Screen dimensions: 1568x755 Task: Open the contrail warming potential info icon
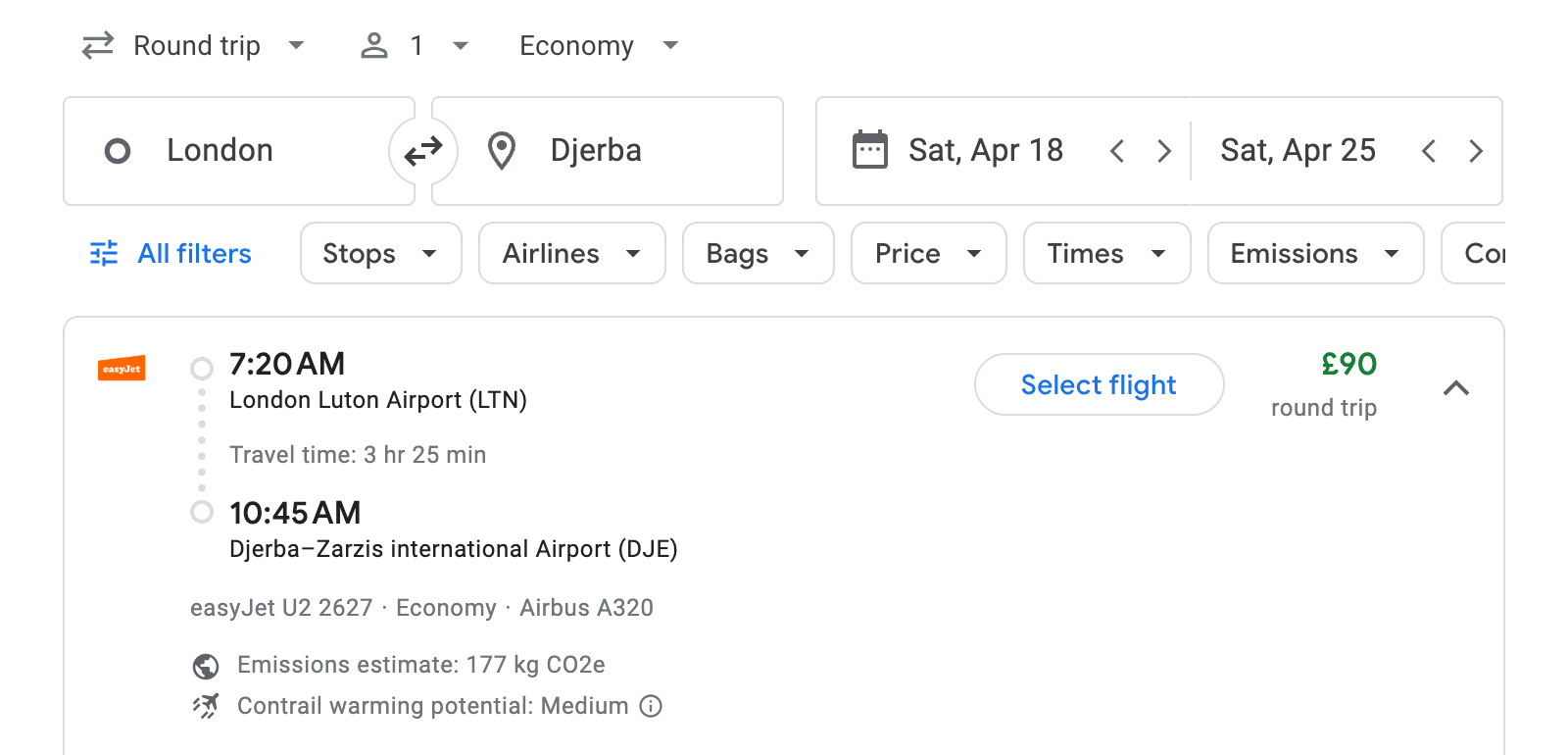pos(651,706)
